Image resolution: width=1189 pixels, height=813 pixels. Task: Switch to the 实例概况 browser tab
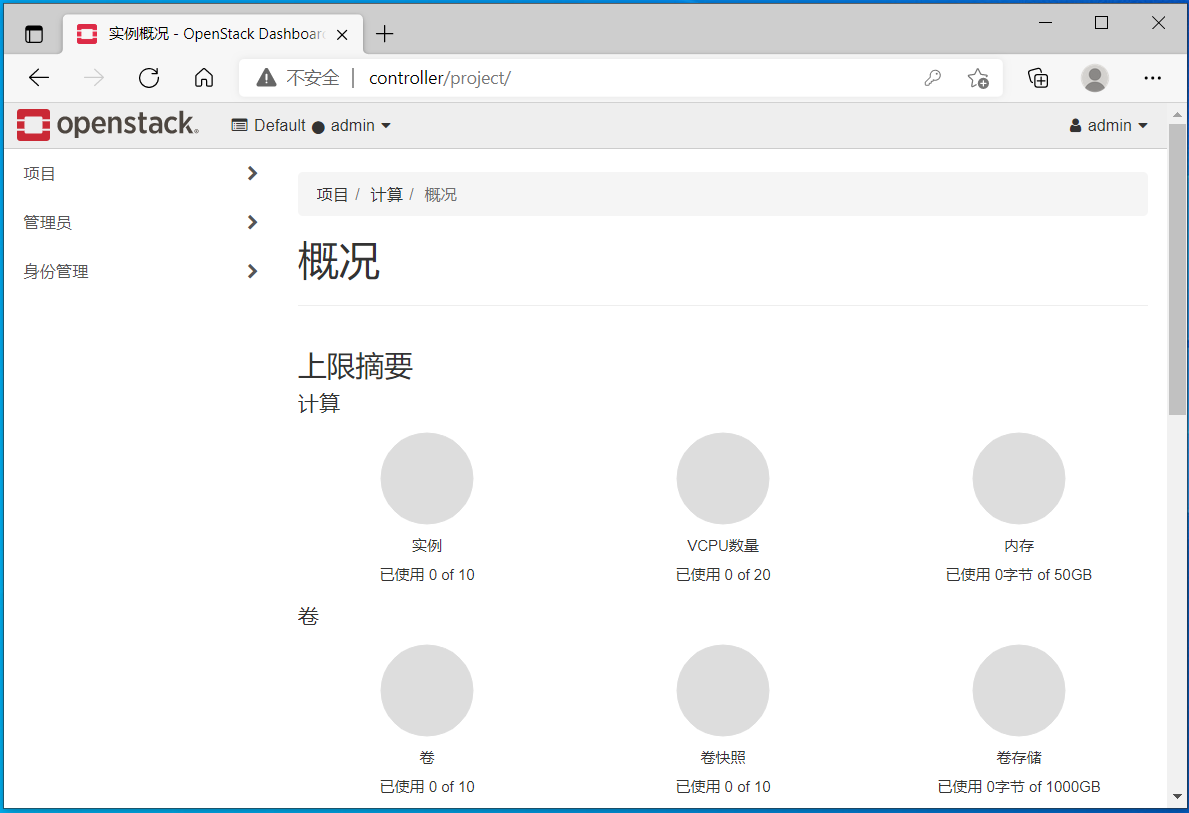click(205, 33)
